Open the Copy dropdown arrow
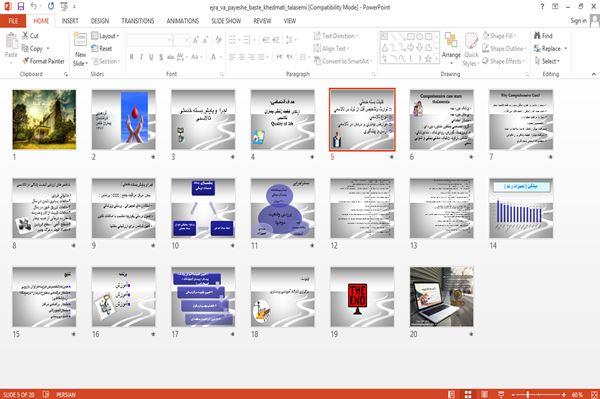 coord(48,49)
